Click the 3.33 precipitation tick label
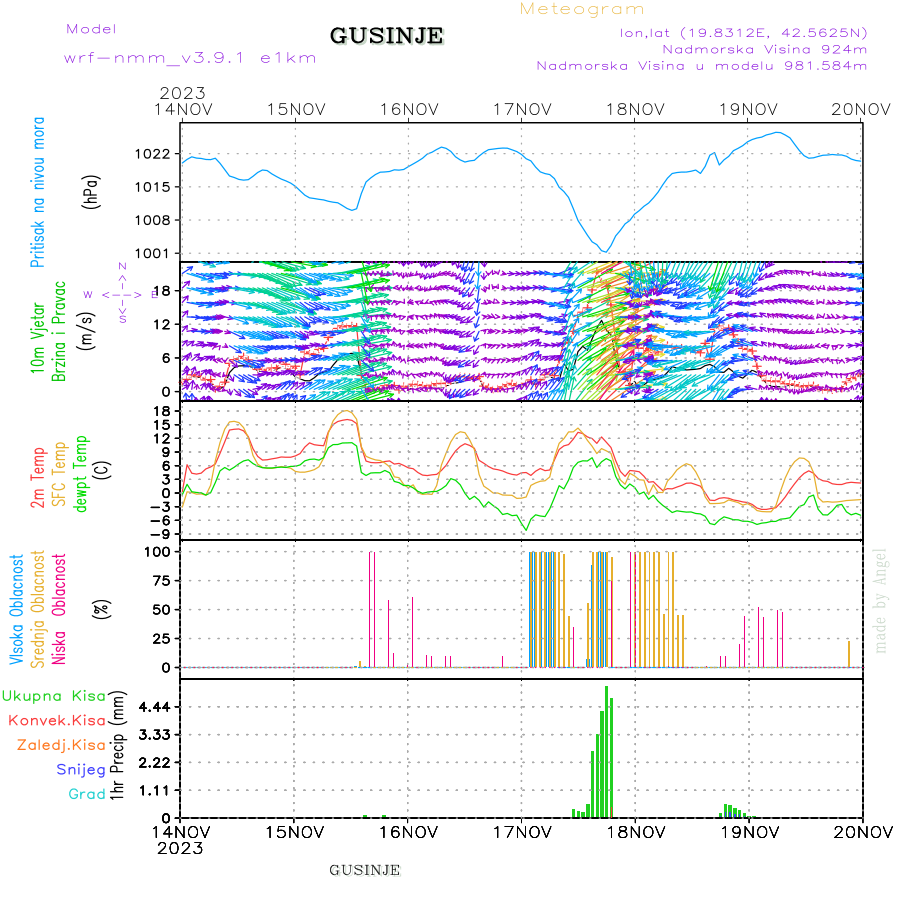Image resolution: width=900 pixels, height=900 pixels. point(154,735)
